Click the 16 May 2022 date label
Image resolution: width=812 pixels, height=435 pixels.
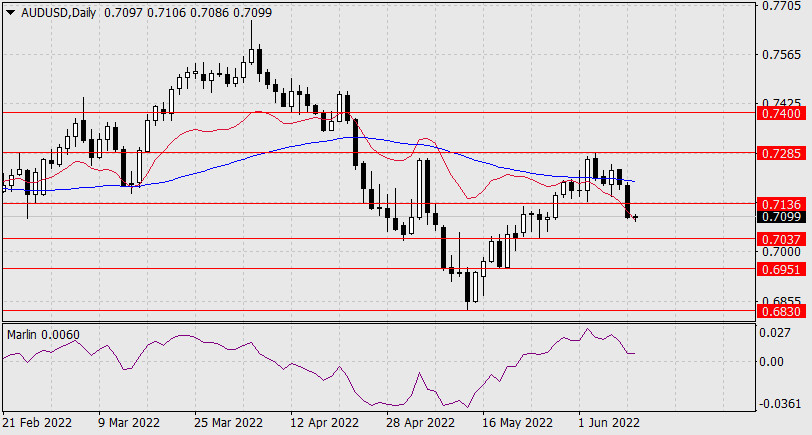point(517,423)
